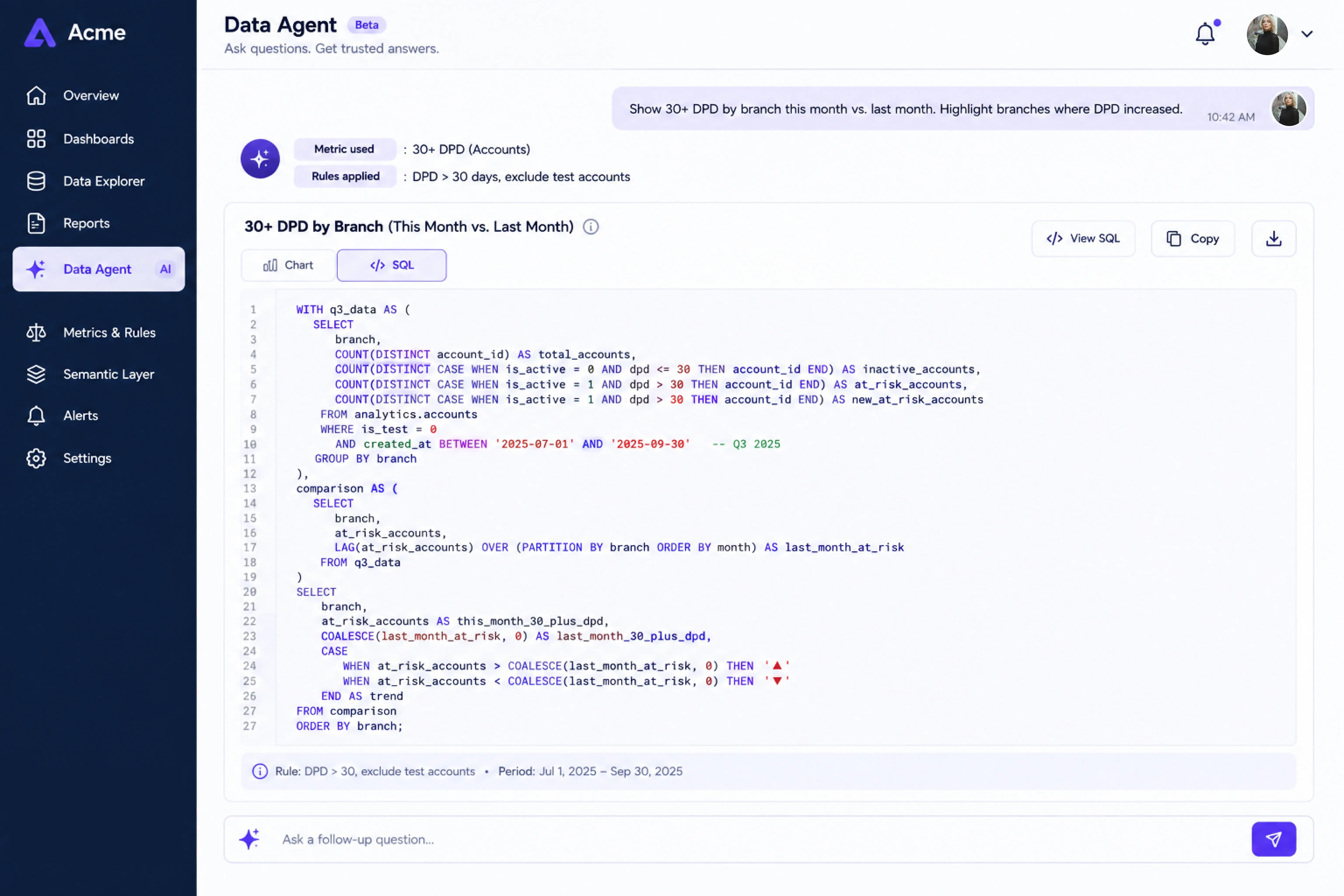Click the Dashboards grid icon
Viewport: 1344px width, 896px height.
click(36, 139)
